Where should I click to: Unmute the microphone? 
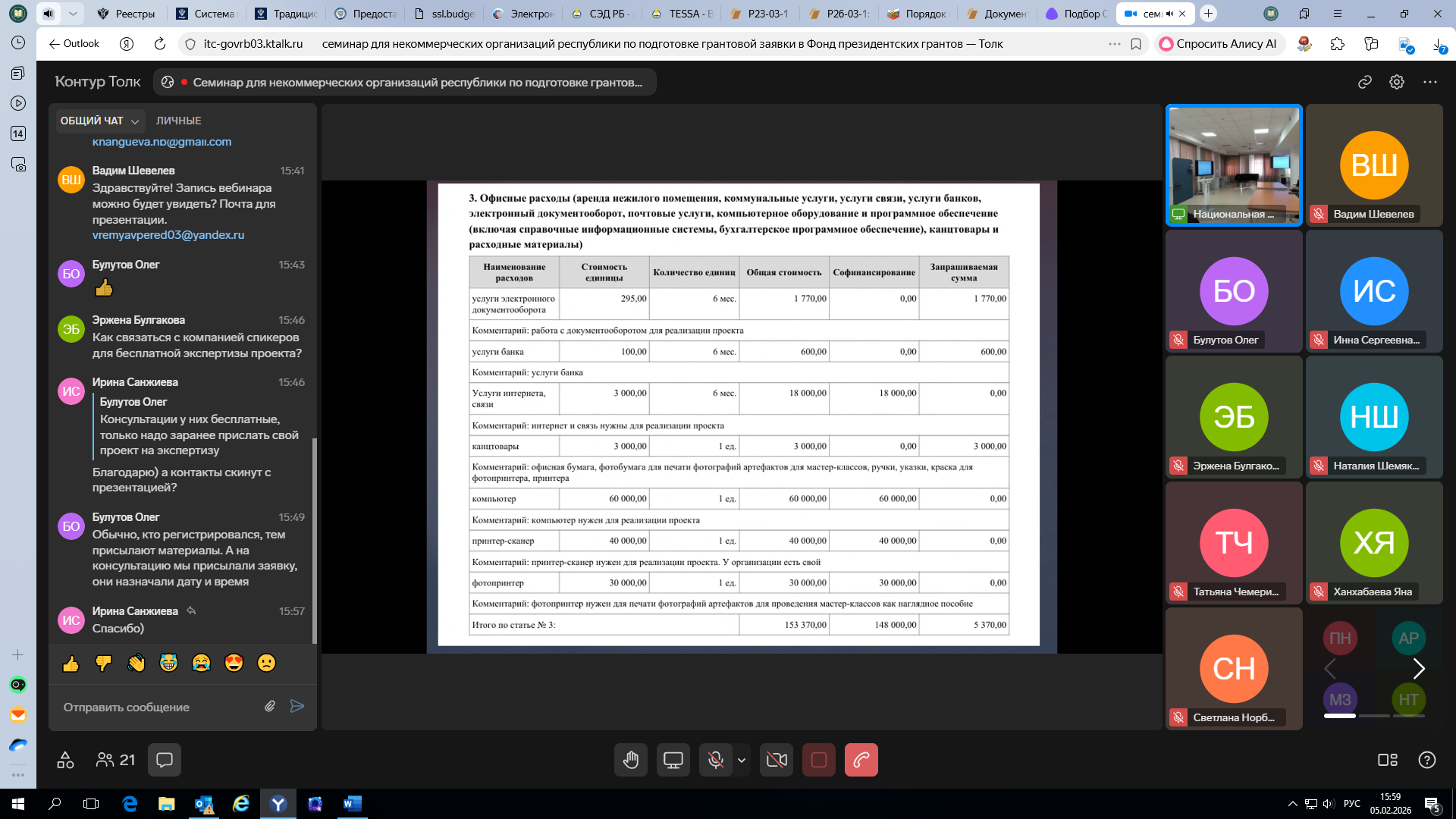[714, 760]
